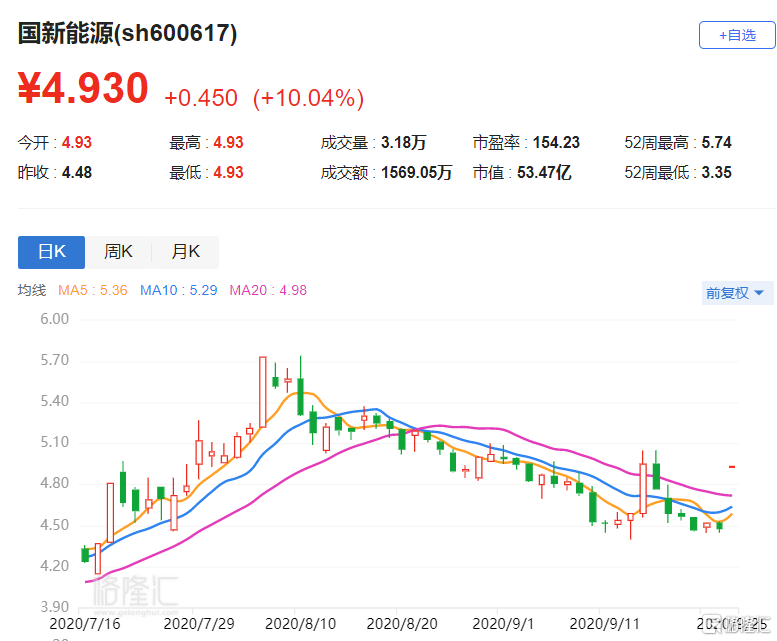
Task: Click the 2020/9/1 date axis label
Action: (503, 624)
